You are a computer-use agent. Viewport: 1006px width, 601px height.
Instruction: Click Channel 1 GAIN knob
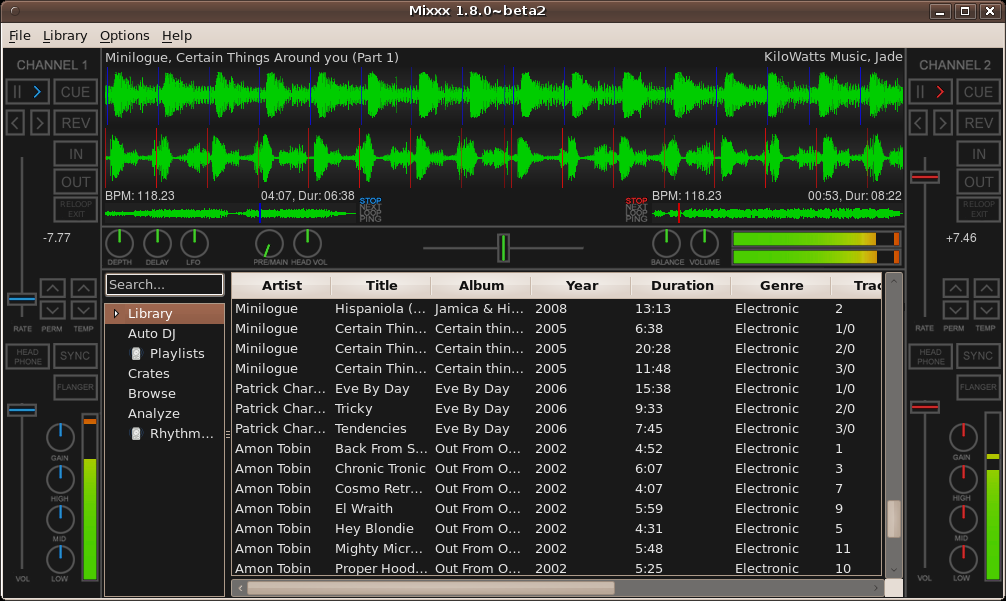click(60, 437)
